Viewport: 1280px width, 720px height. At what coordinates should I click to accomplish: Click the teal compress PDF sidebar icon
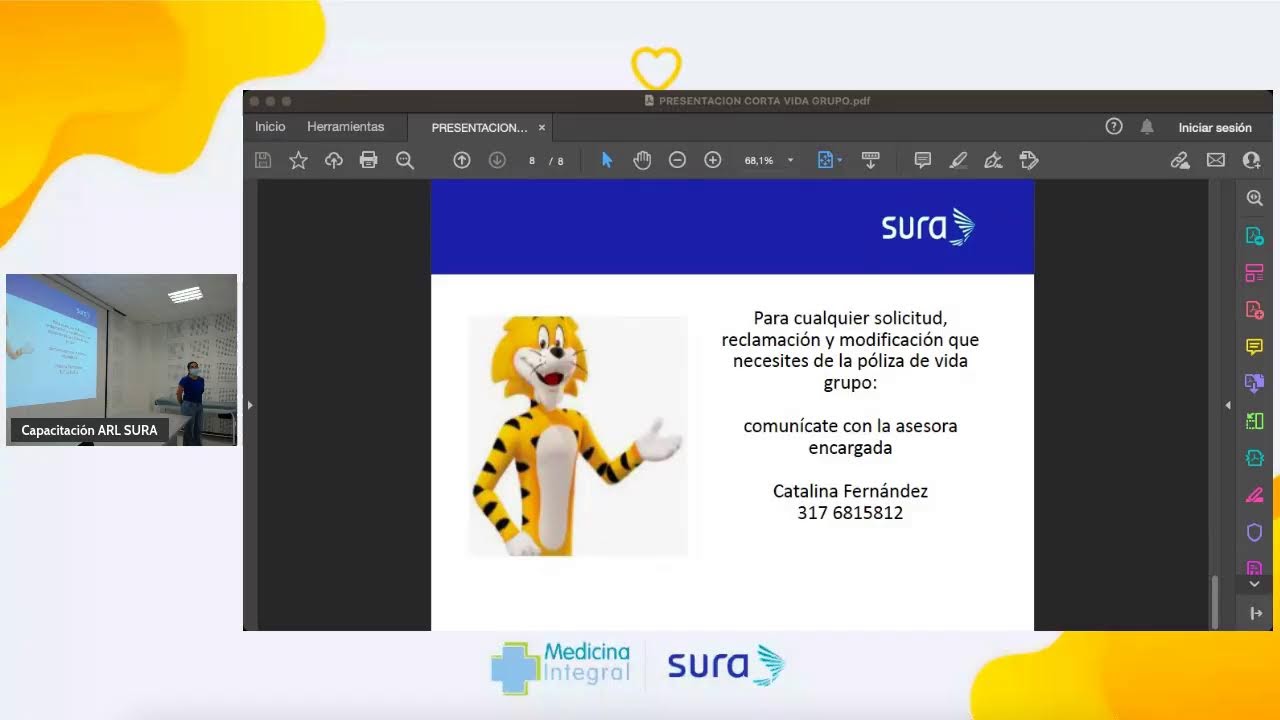[x=1254, y=458]
